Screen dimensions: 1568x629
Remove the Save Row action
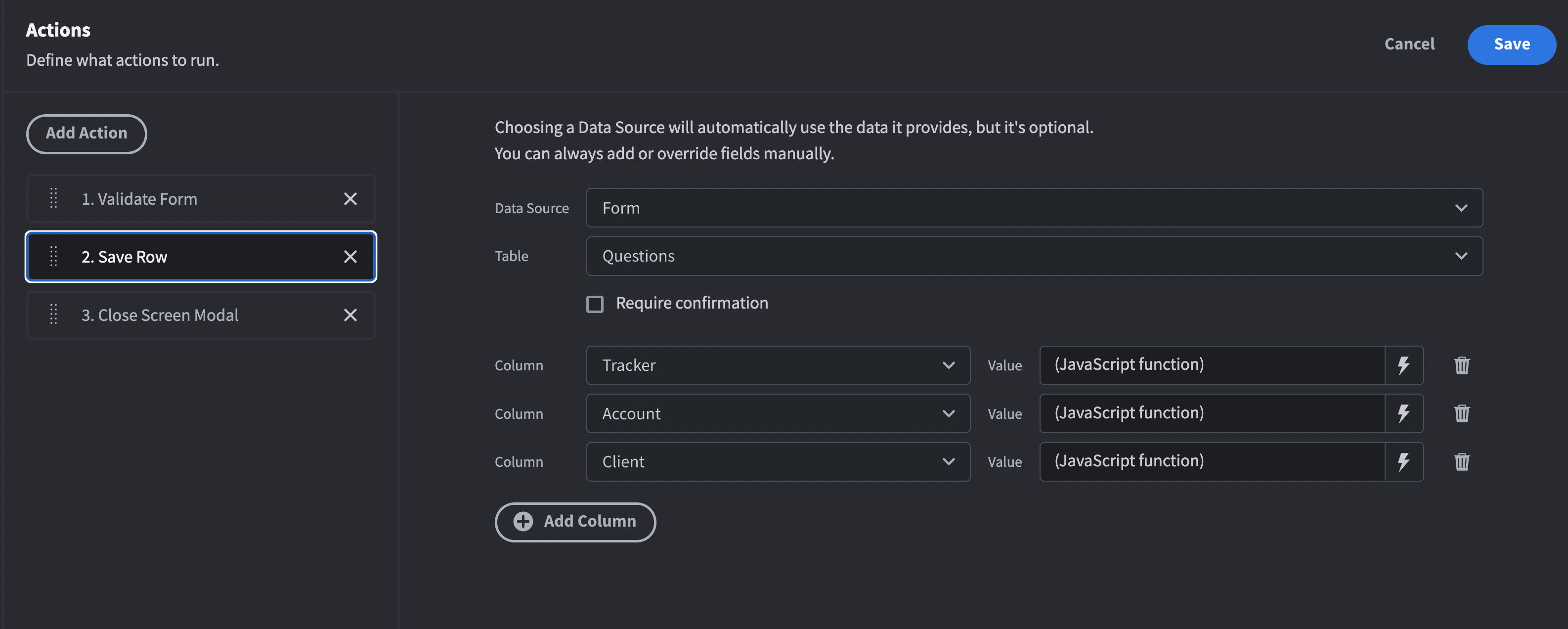(x=350, y=257)
